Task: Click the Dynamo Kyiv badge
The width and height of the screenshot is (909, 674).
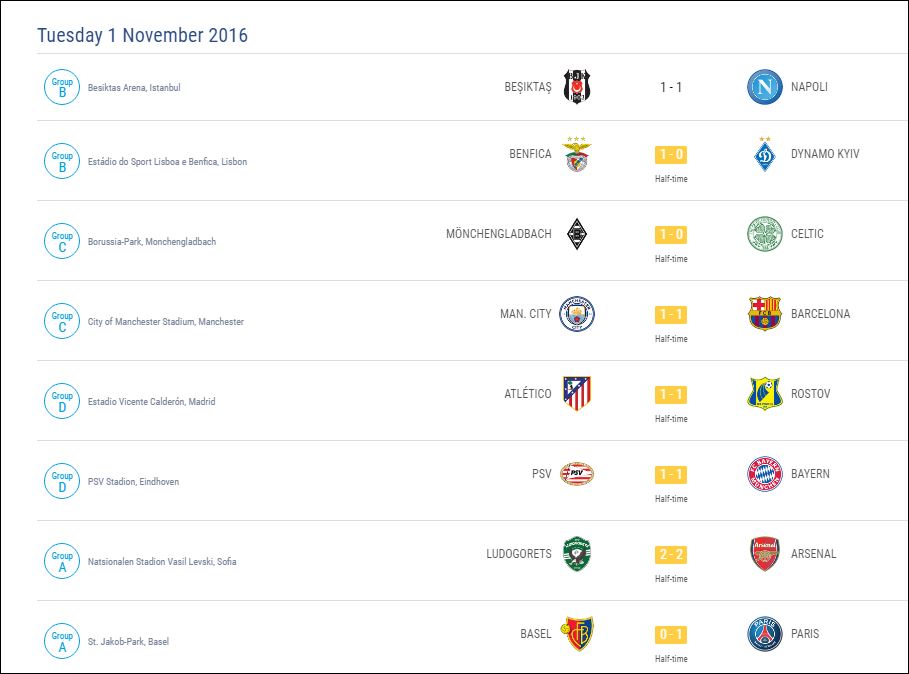Action: click(x=765, y=154)
